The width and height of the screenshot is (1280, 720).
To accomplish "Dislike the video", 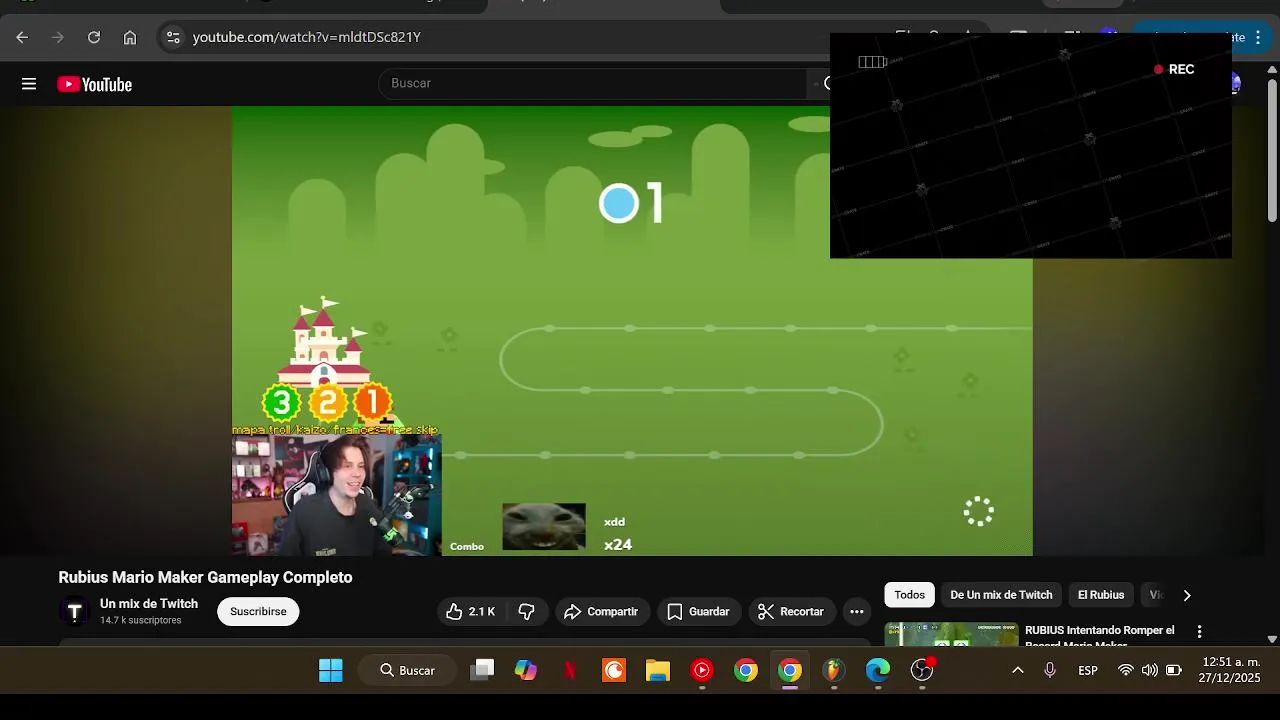I will click(x=527, y=611).
